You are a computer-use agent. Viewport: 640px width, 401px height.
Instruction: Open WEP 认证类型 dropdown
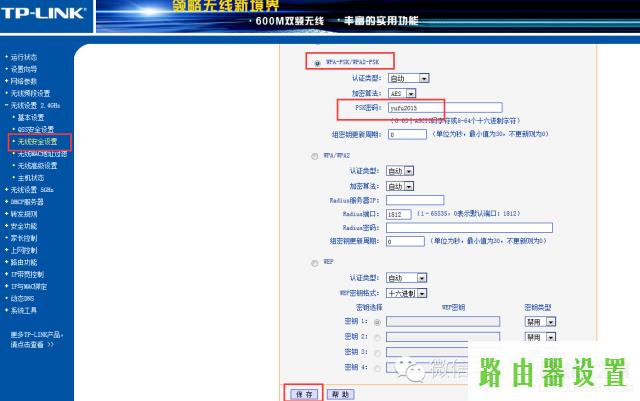(407, 278)
